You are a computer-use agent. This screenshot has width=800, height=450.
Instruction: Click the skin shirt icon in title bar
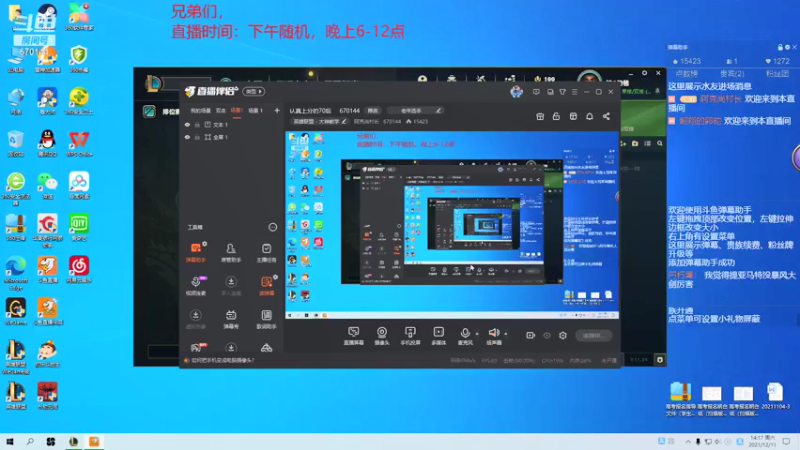(x=562, y=92)
